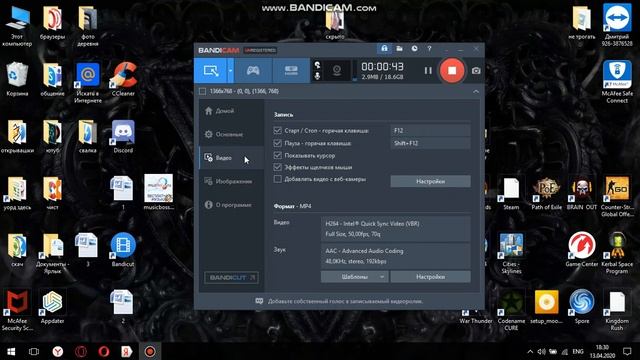Open the Изображения section
The height and width of the screenshot is (360, 640).
pyautogui.click(x=231, y=181)
